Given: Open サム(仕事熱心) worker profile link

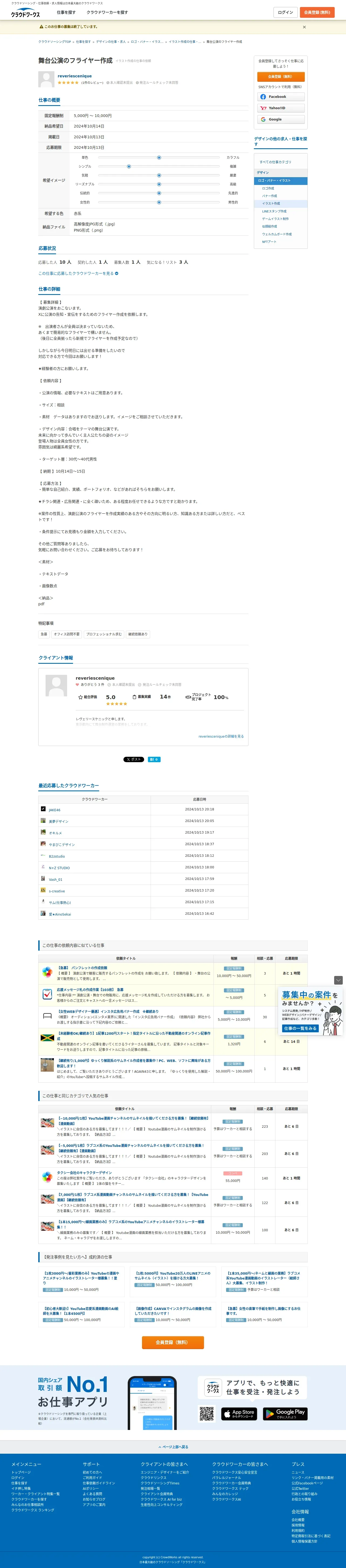Looking at the screenshot, I should click(60, 902).
